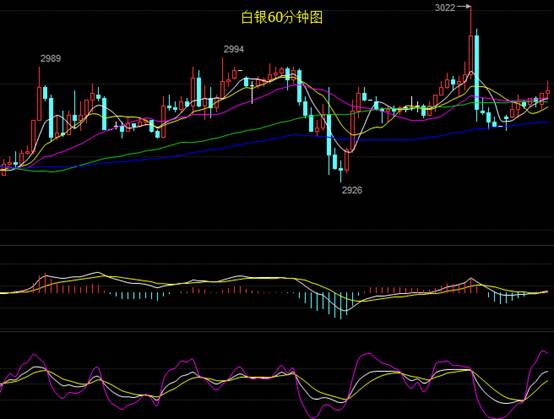Select the lowest candle above the 2926 label
This screenshot has height=419, width=554.
click(x=341, y=171)
